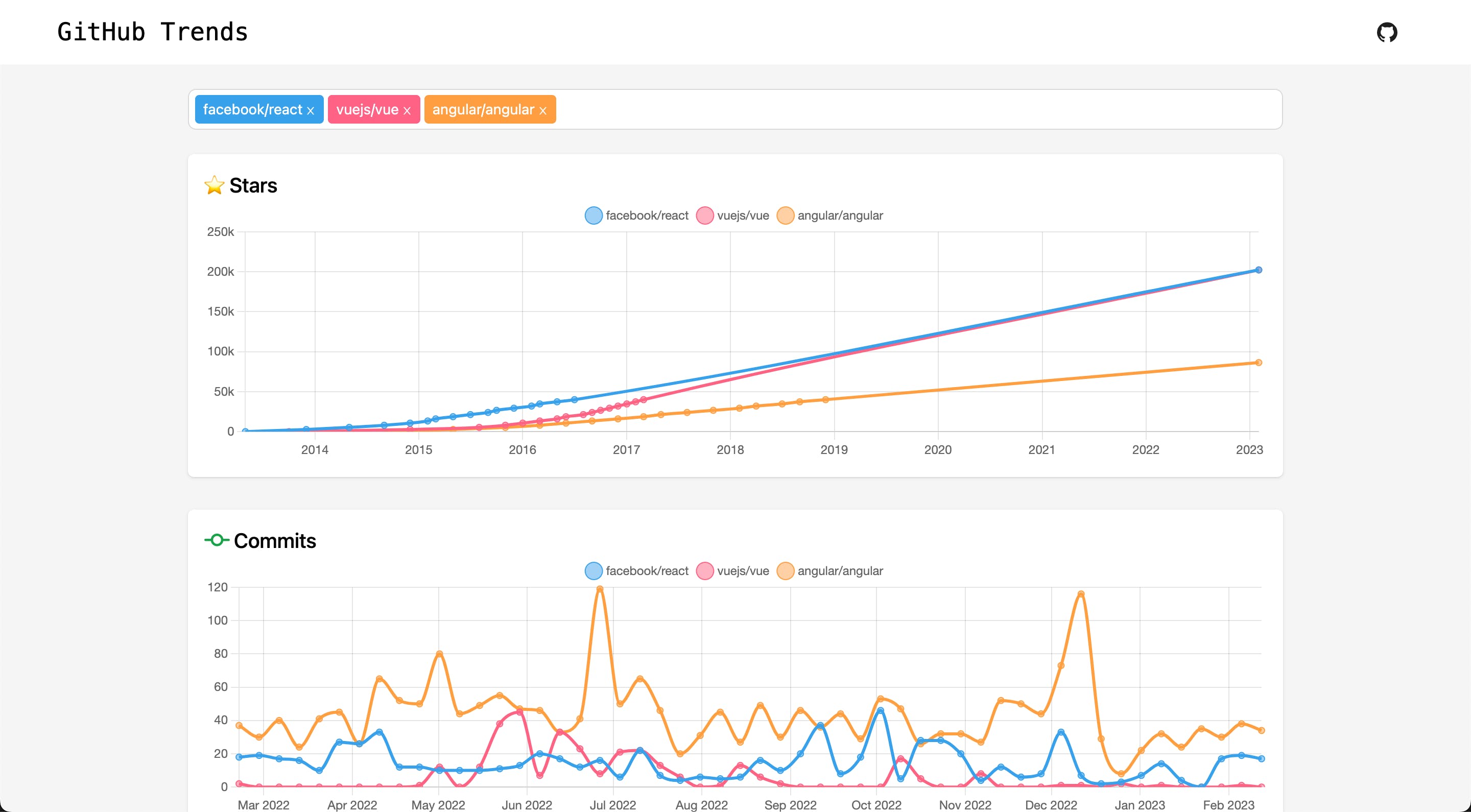Click the commits graph icon
1471x812 pixels.
point(215,540)
